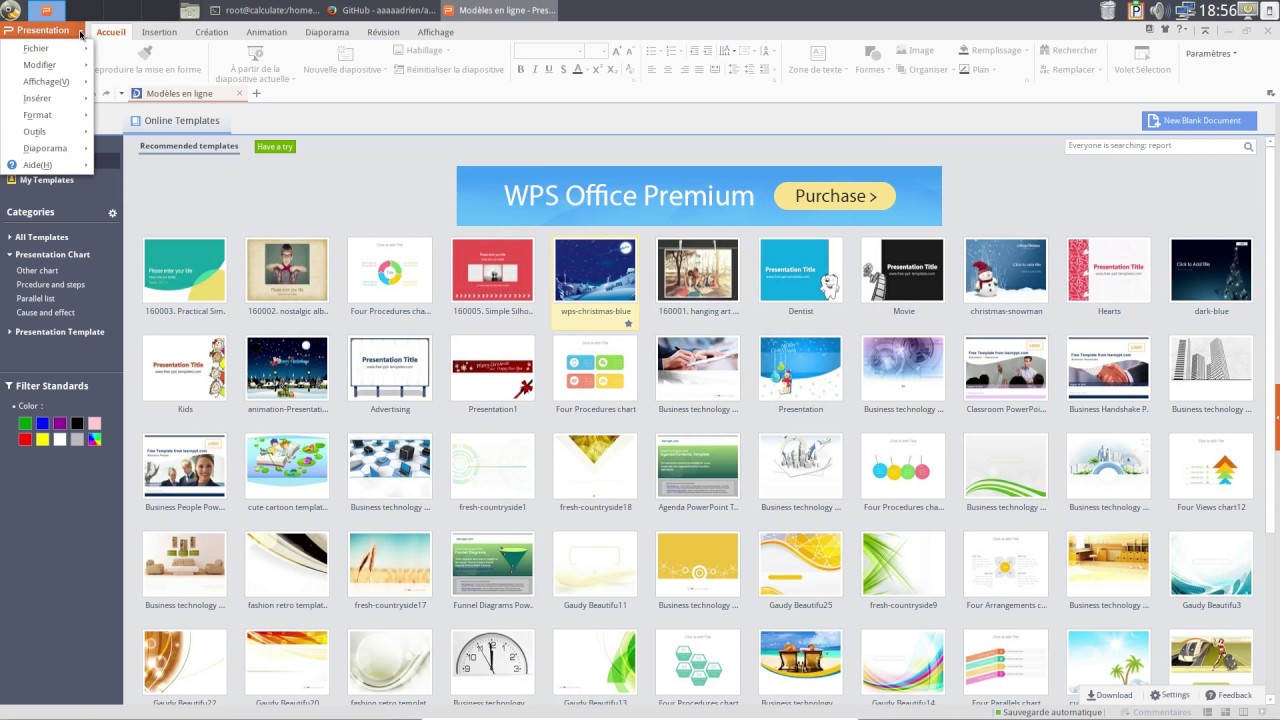
Task: Click the bulleted list icon
Action: pos(652,51)
